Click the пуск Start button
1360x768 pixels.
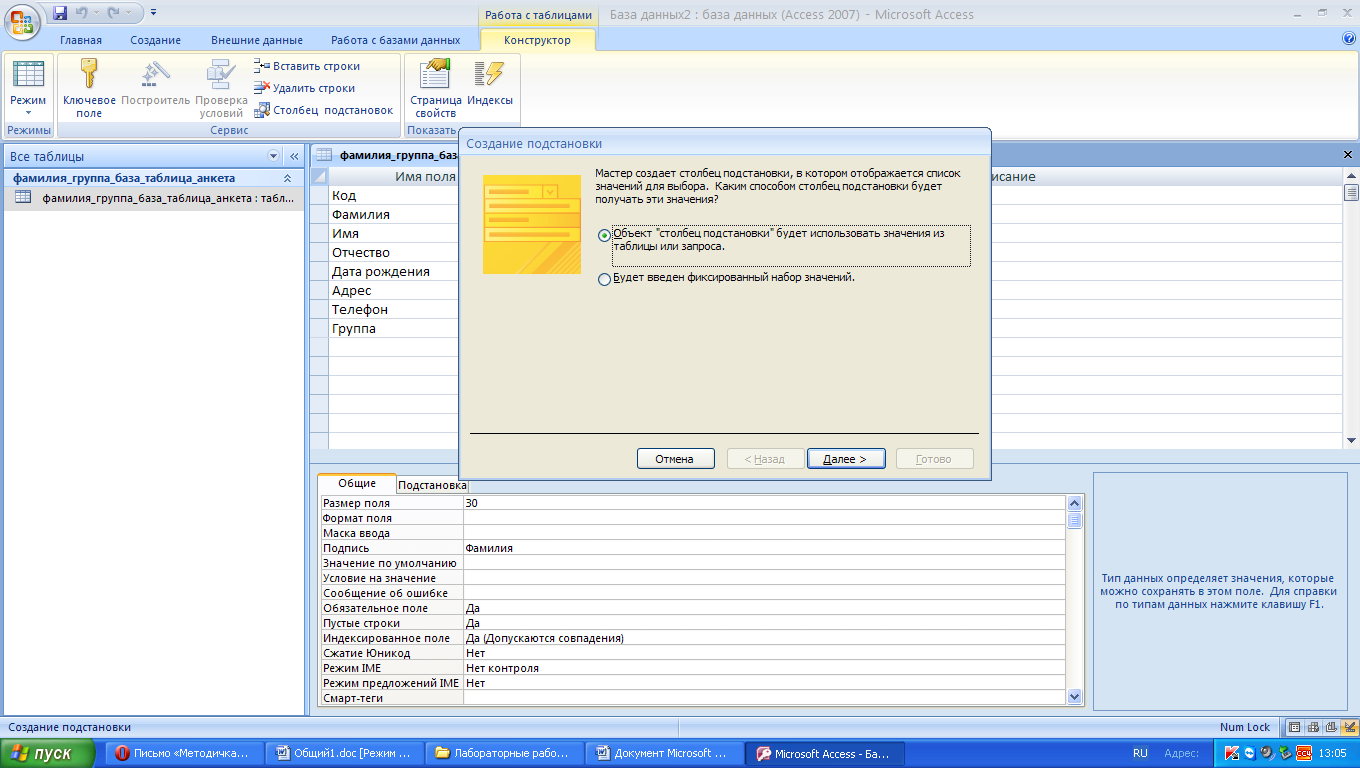tap(47, 753)
